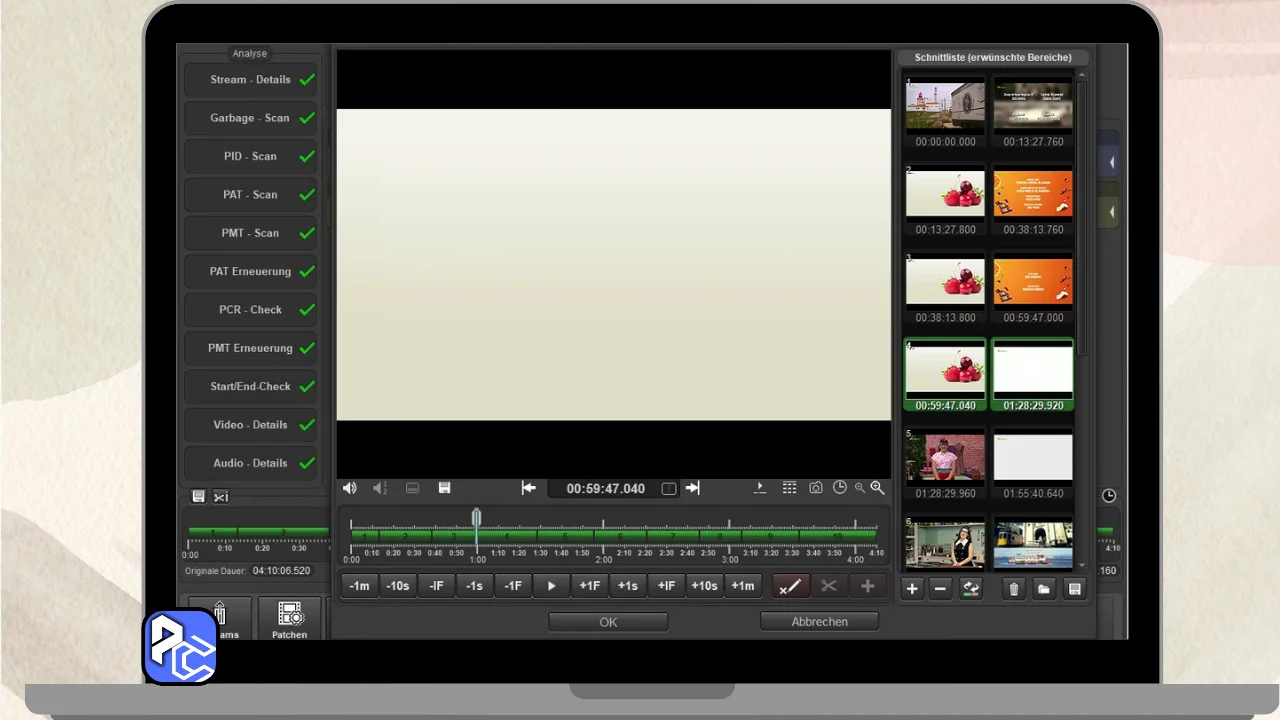1280x720 pixels.
Task: Click the speaker volume icon under the preview
Action: tap(349, 488)
